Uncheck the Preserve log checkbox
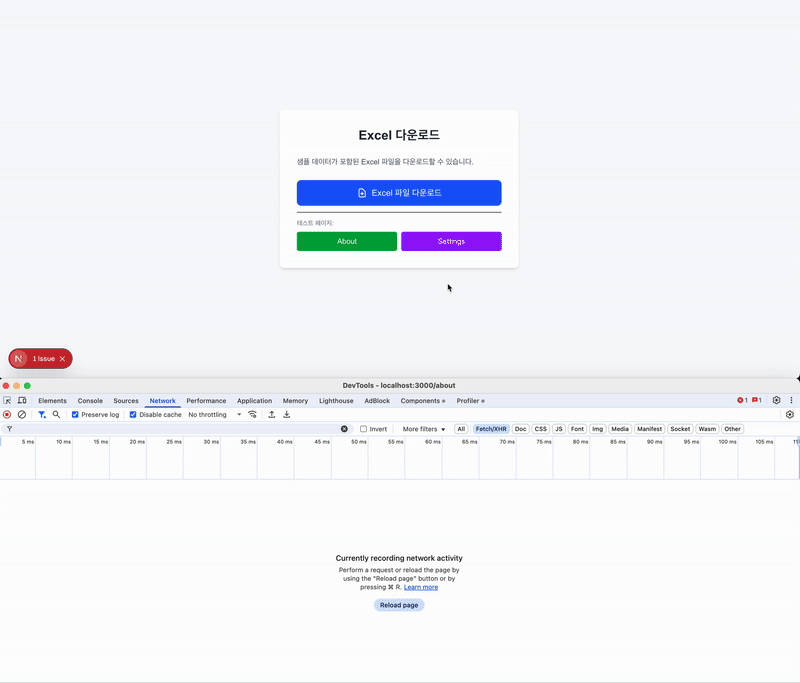Viewport: 800px width, 683px height. [76, 414]
